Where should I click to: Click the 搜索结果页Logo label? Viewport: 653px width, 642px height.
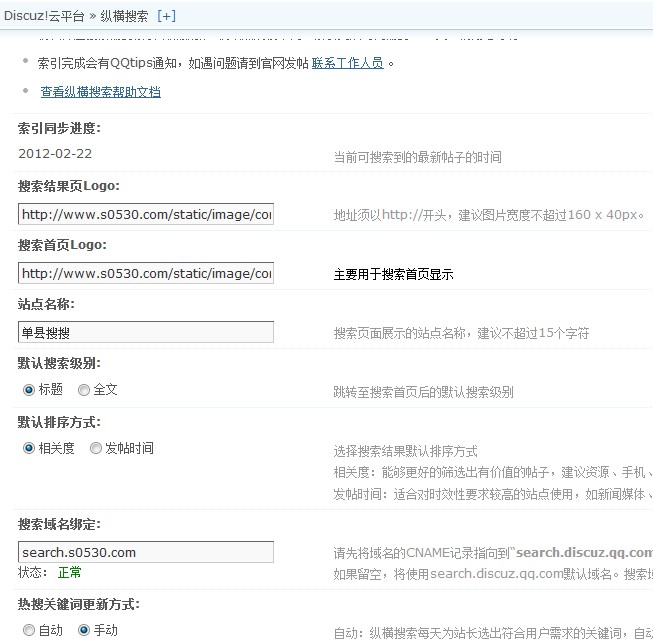tap(69, 186)
